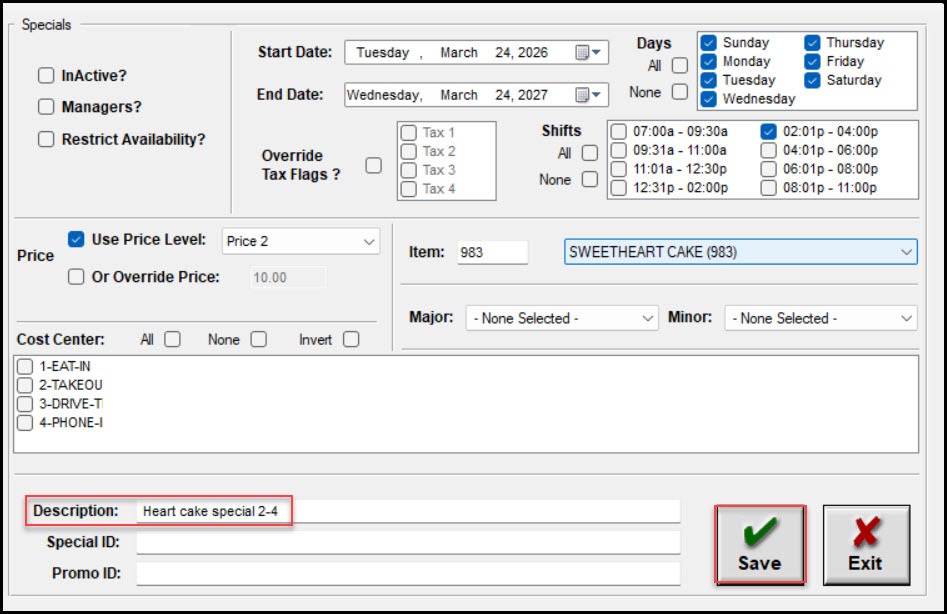Check the 1-EAT-IN cost center

click(x=25, y=367)
